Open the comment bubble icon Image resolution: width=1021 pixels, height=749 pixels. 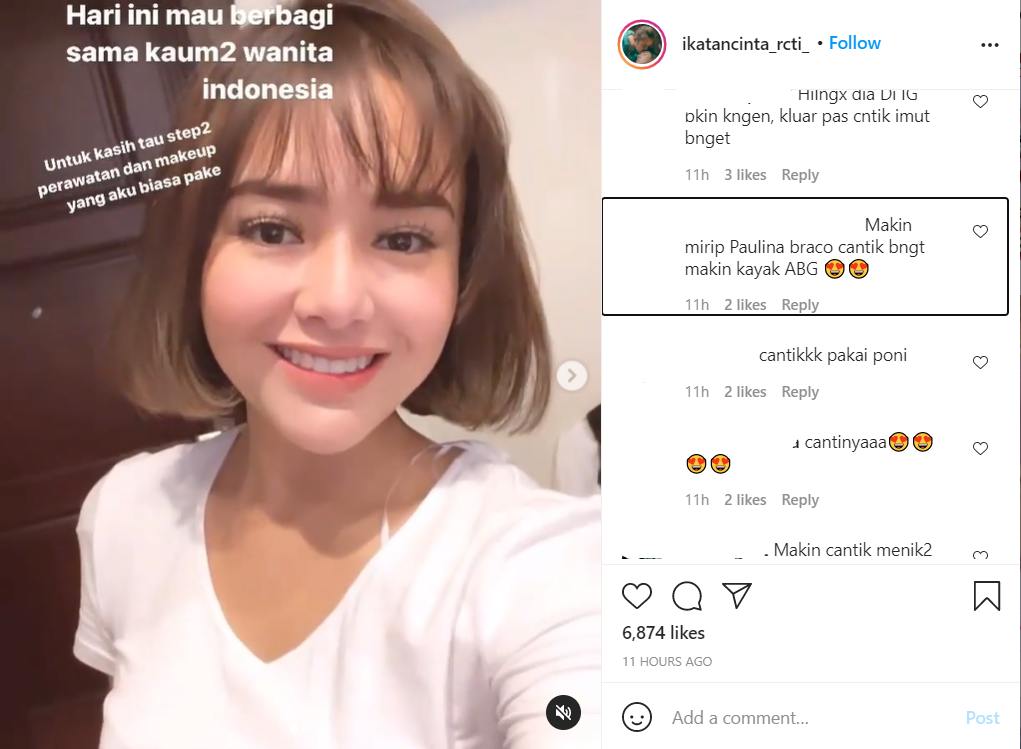click(687, 595)
